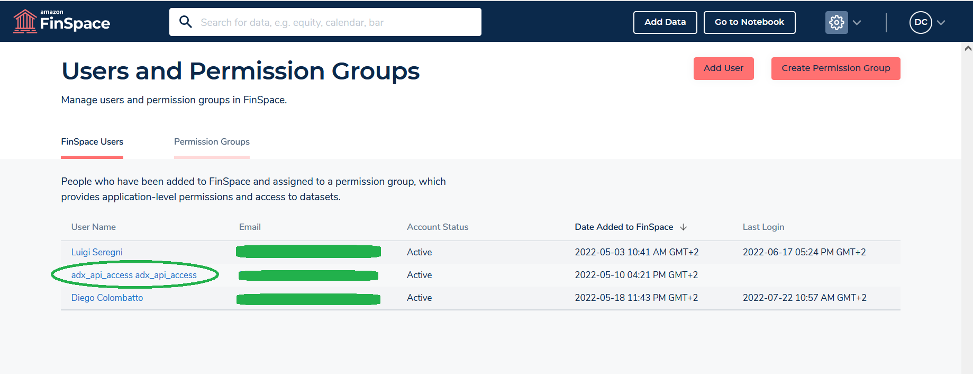Viewport: 974px width, 375px height.
Task: Expand the DC account dropdown chevron
Action: click(940, 23)
